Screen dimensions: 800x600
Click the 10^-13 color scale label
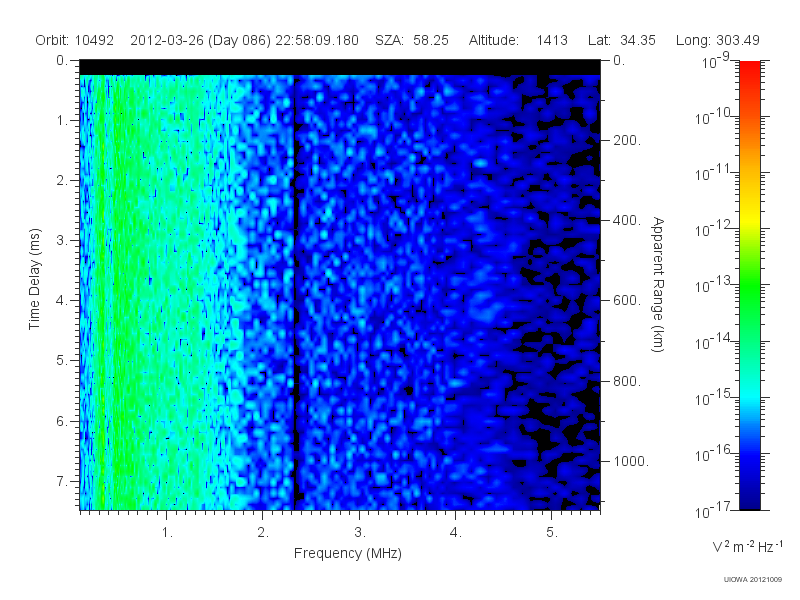tap(714, 285)
